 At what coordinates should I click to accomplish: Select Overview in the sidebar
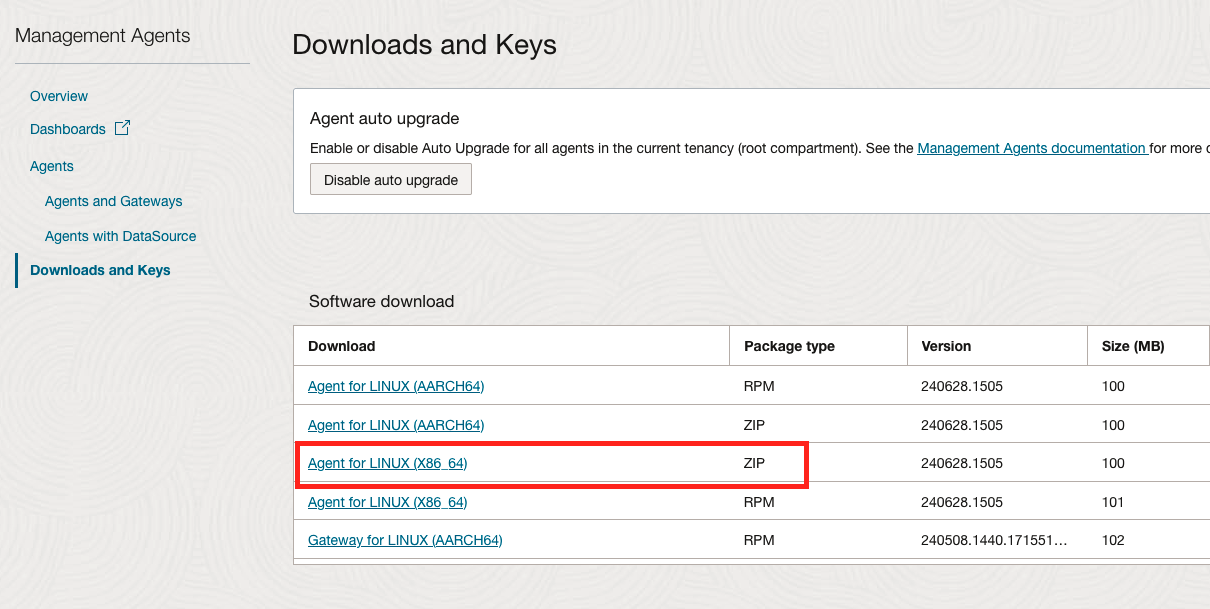tap(58, 96)
